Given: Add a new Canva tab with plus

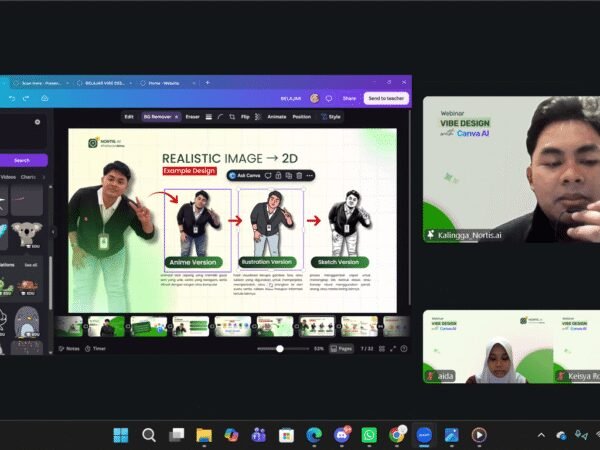Looking at the screenshot, I should coord(207,83).
